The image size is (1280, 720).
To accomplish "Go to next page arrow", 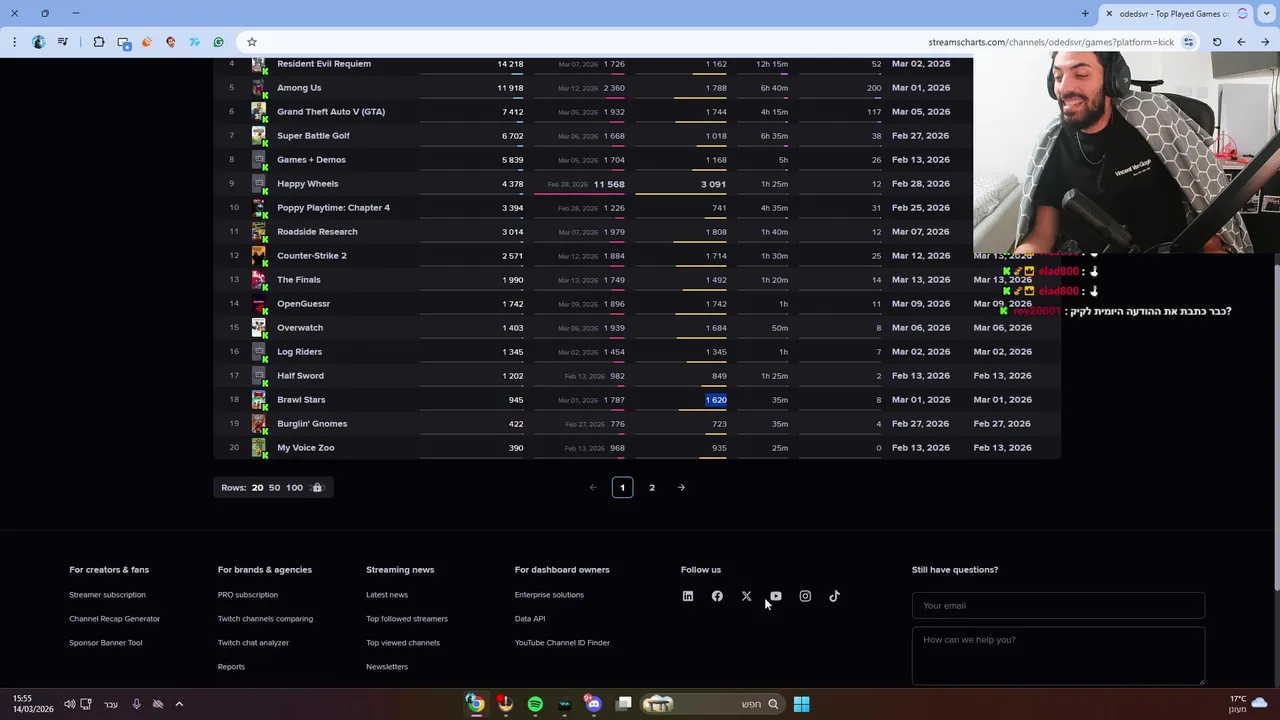I will (x=681, y=488).
